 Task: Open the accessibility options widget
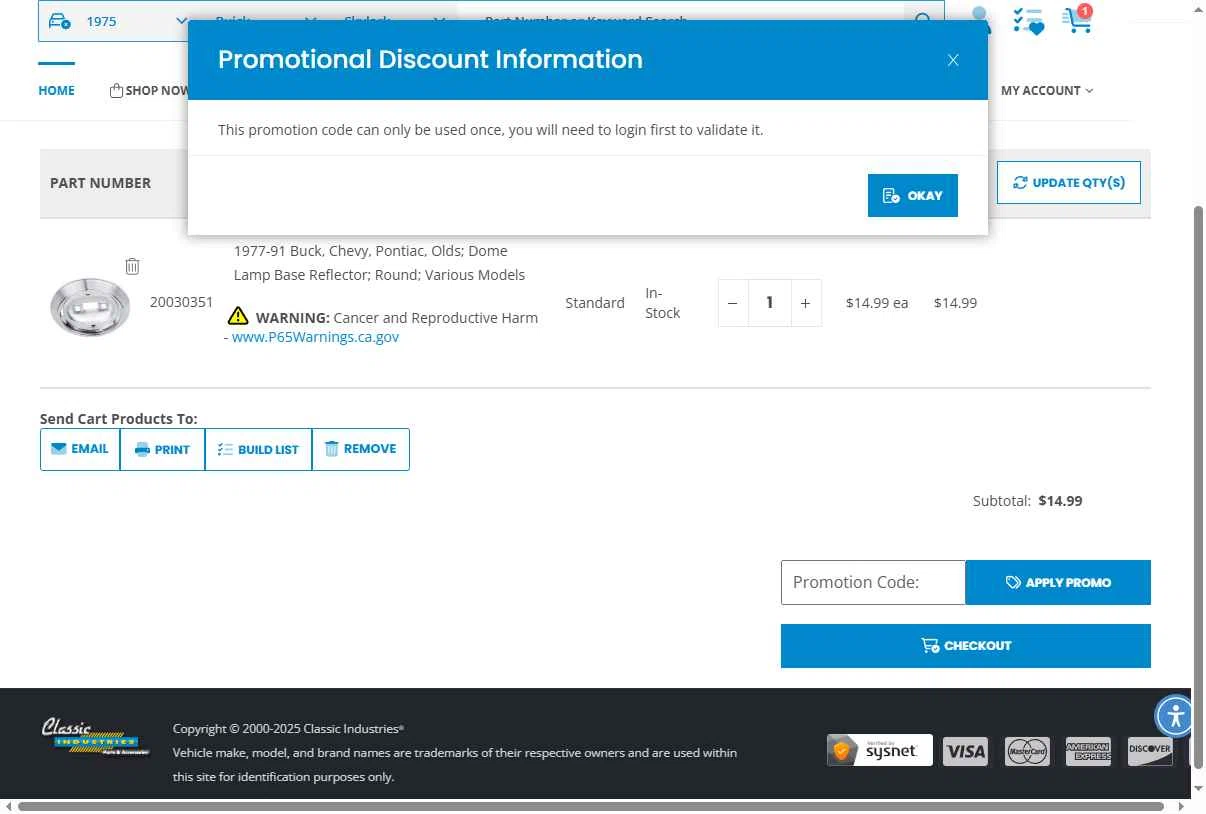pos(1175,715)
